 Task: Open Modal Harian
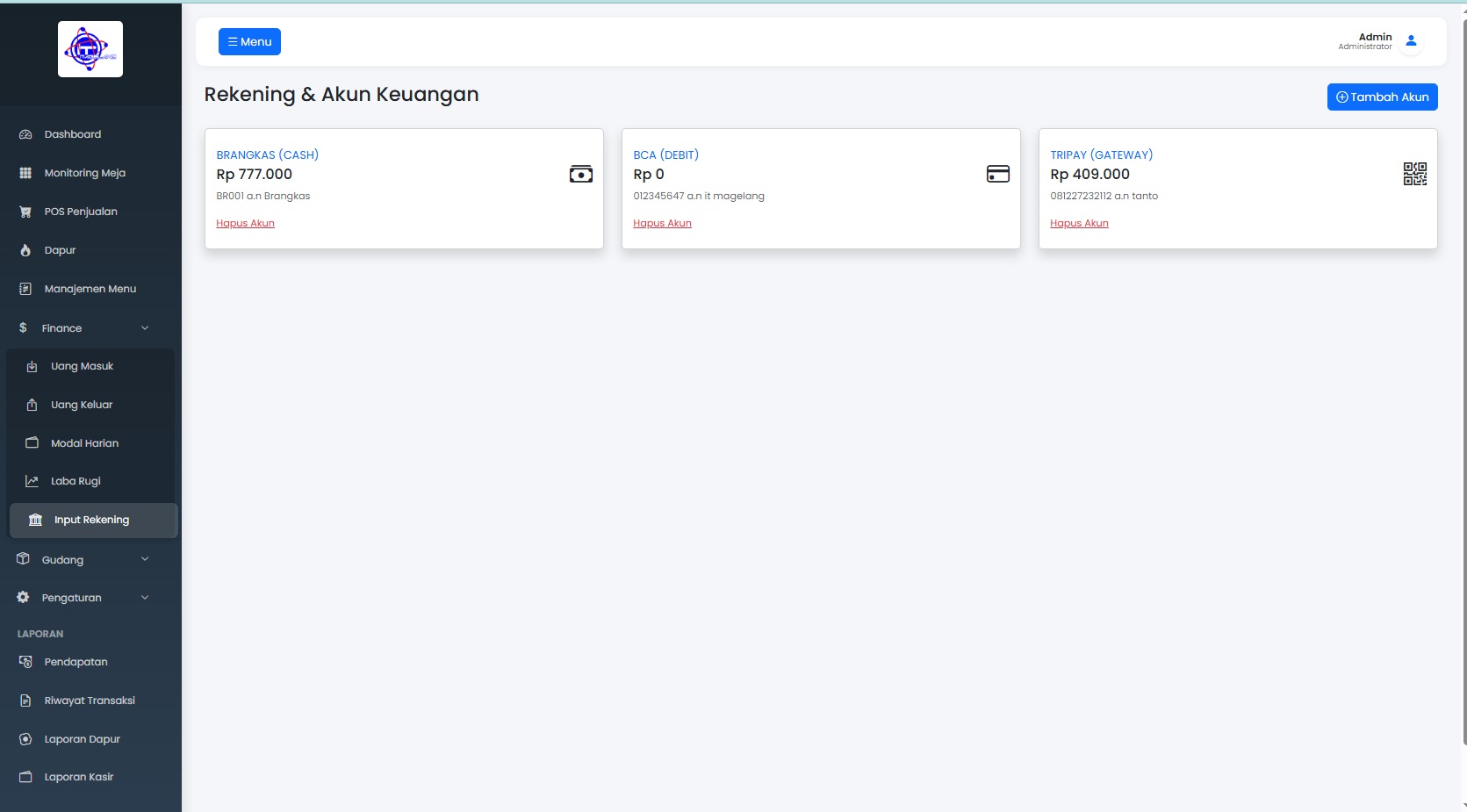[92, 443]
